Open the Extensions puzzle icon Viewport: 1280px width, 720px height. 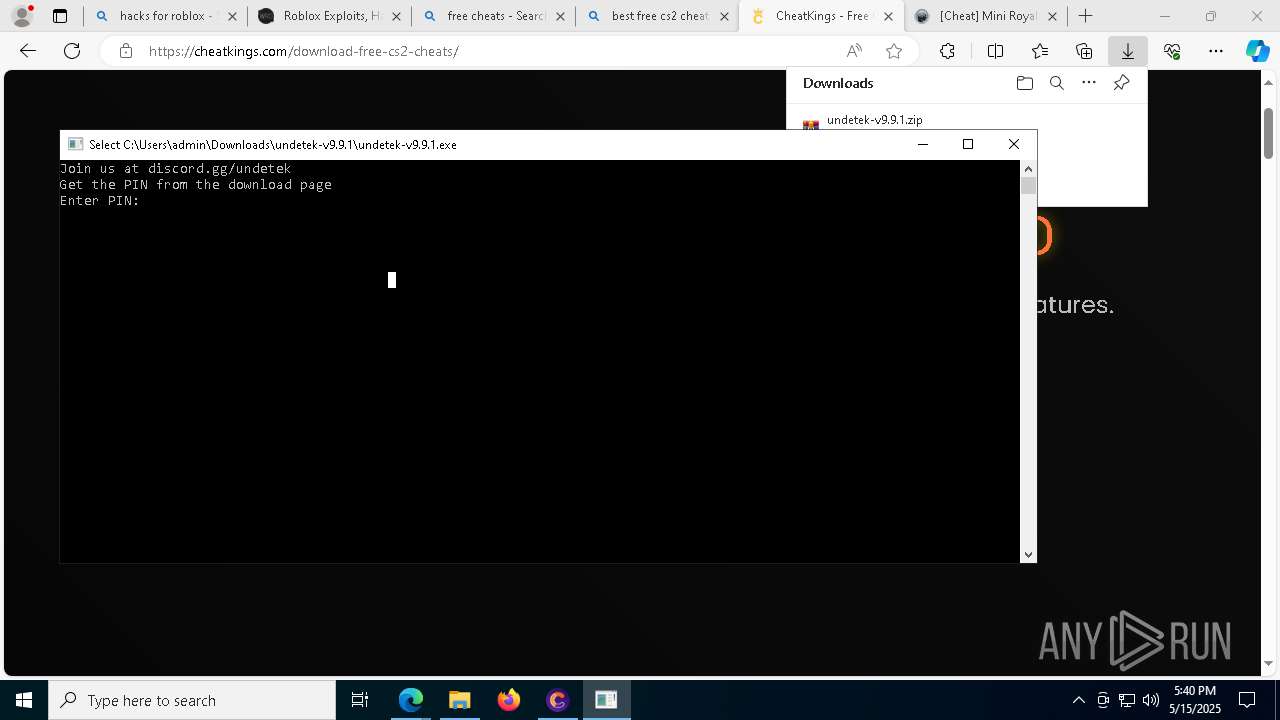point(947,51)
